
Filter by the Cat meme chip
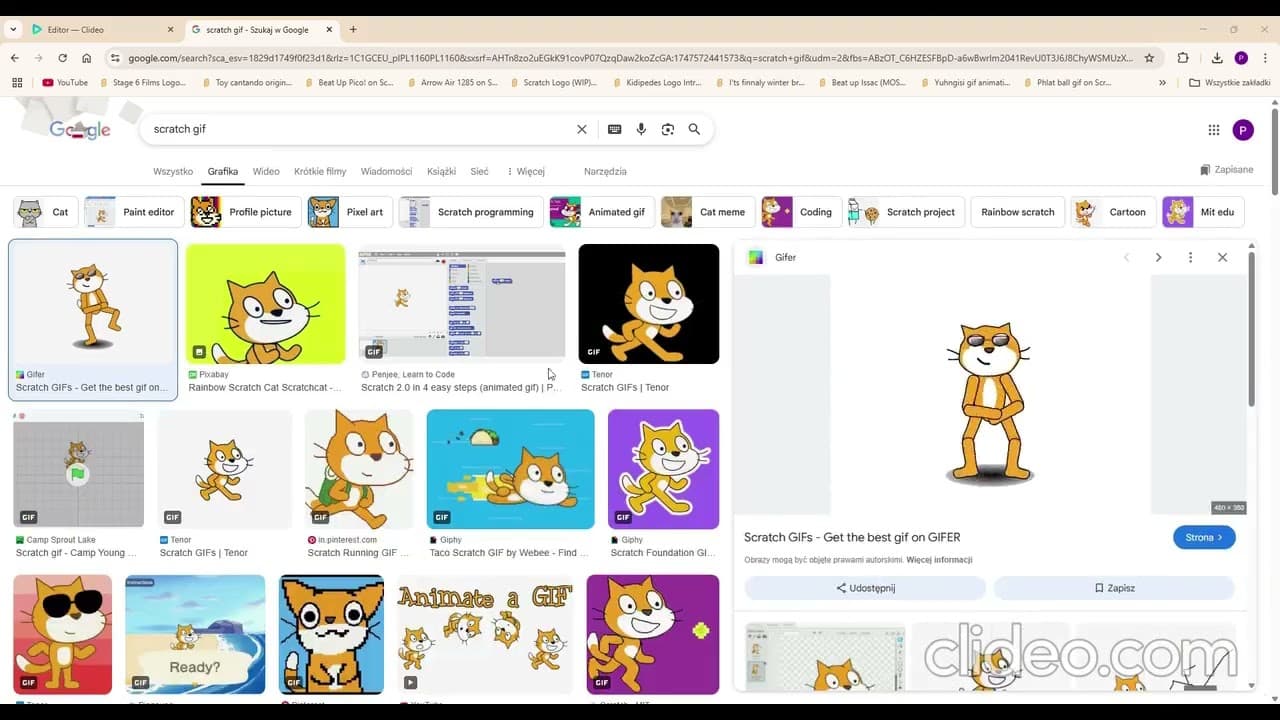click(707, 212)
